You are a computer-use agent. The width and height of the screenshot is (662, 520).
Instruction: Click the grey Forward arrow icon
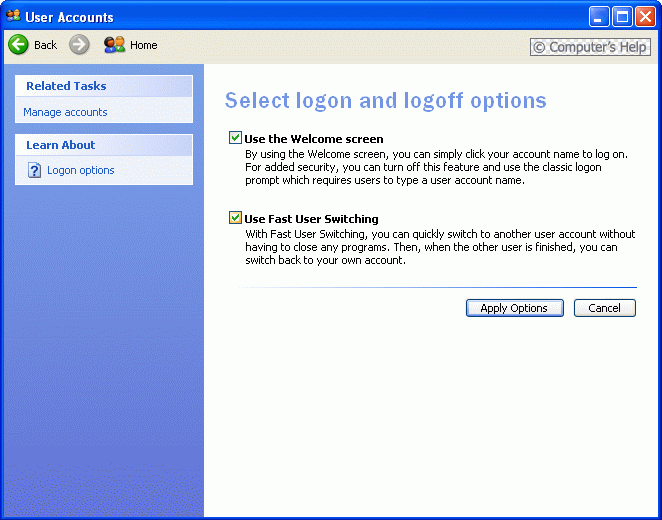(x=79, y=44)
